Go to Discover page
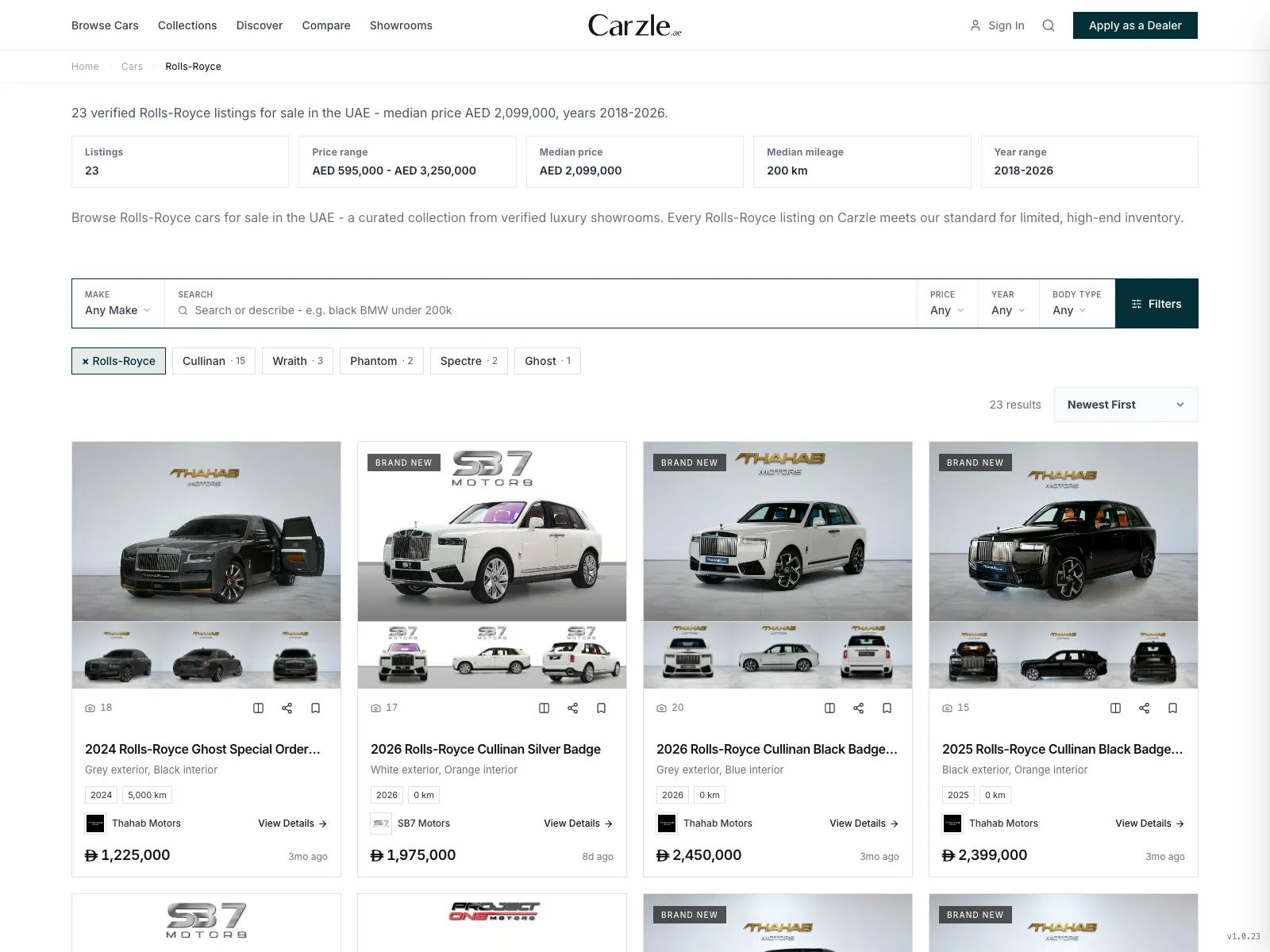The height and width of the screenshot is (952, 1270). [x=260, y=25]
